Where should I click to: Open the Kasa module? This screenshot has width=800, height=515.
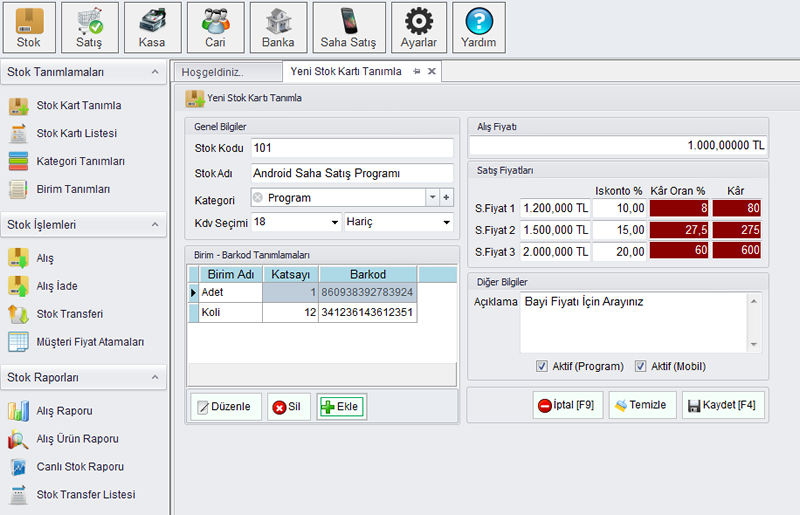click(153, 28)
